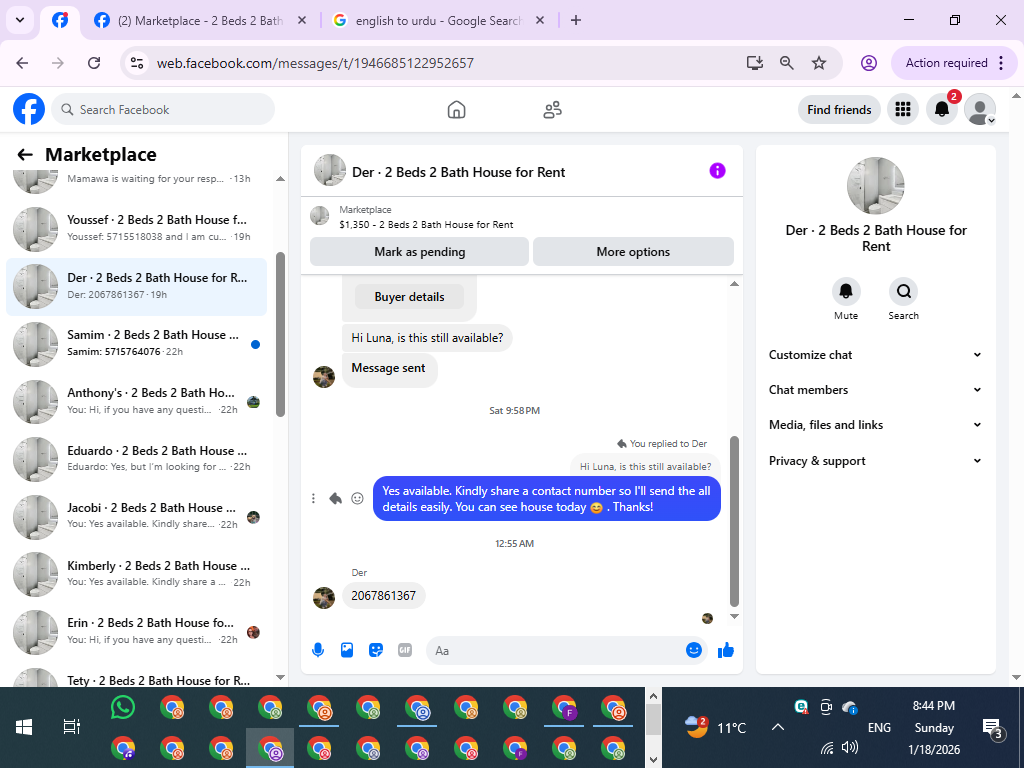
Task: Click Find friends button
Action: pyautogui.click(x=839, y=110)
